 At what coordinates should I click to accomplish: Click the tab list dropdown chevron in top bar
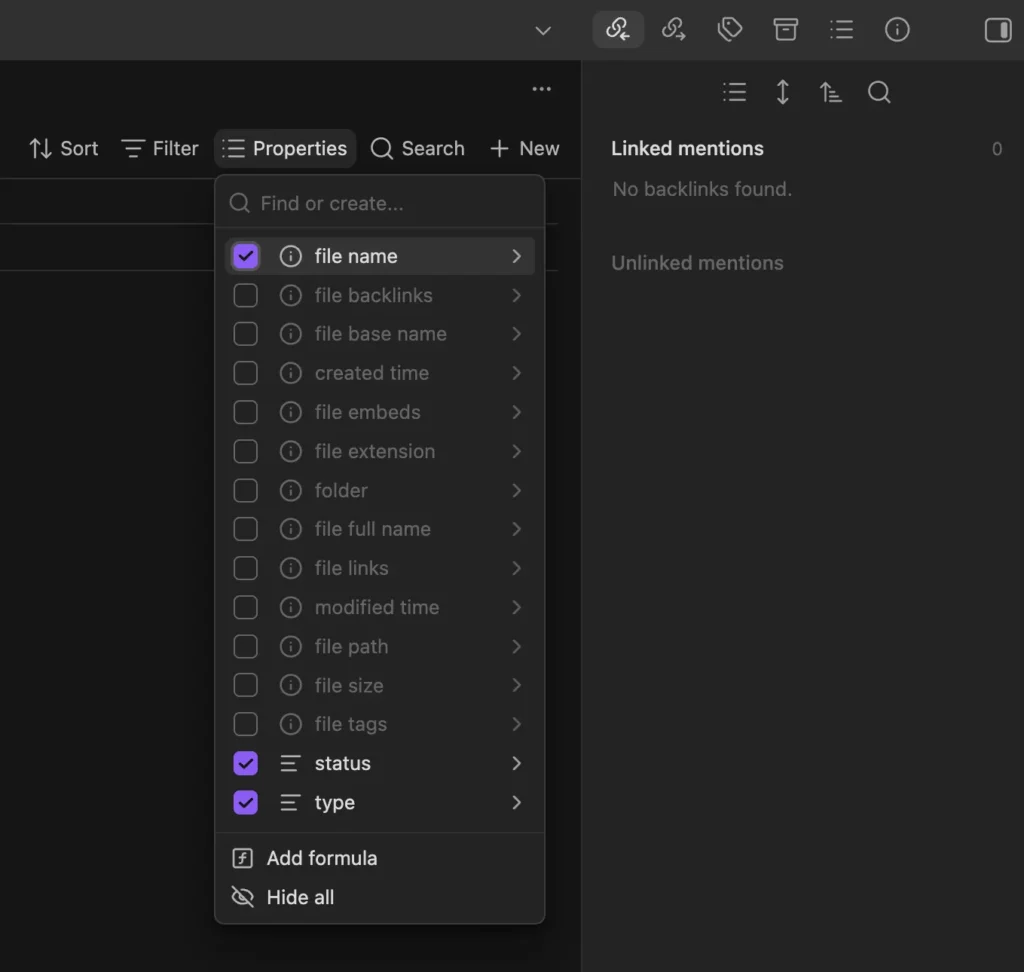543,31
